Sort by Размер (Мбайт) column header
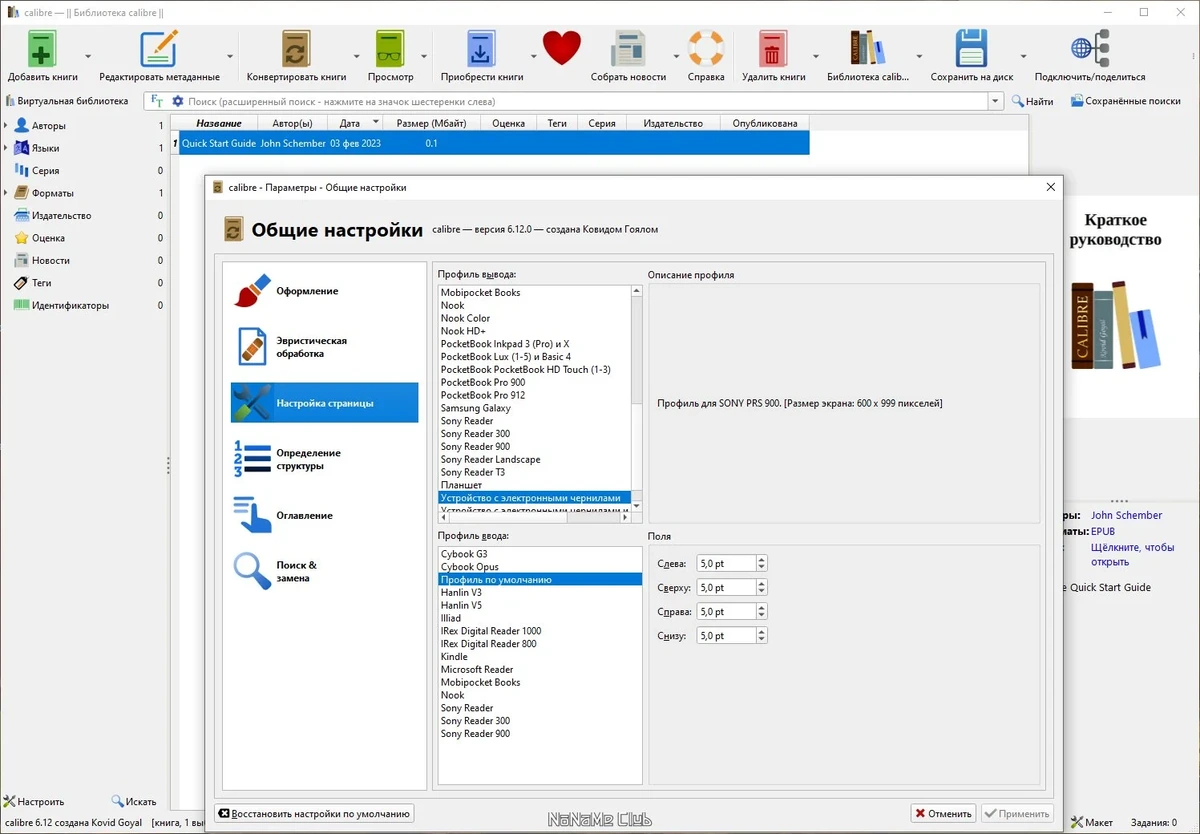 point(431,123)
